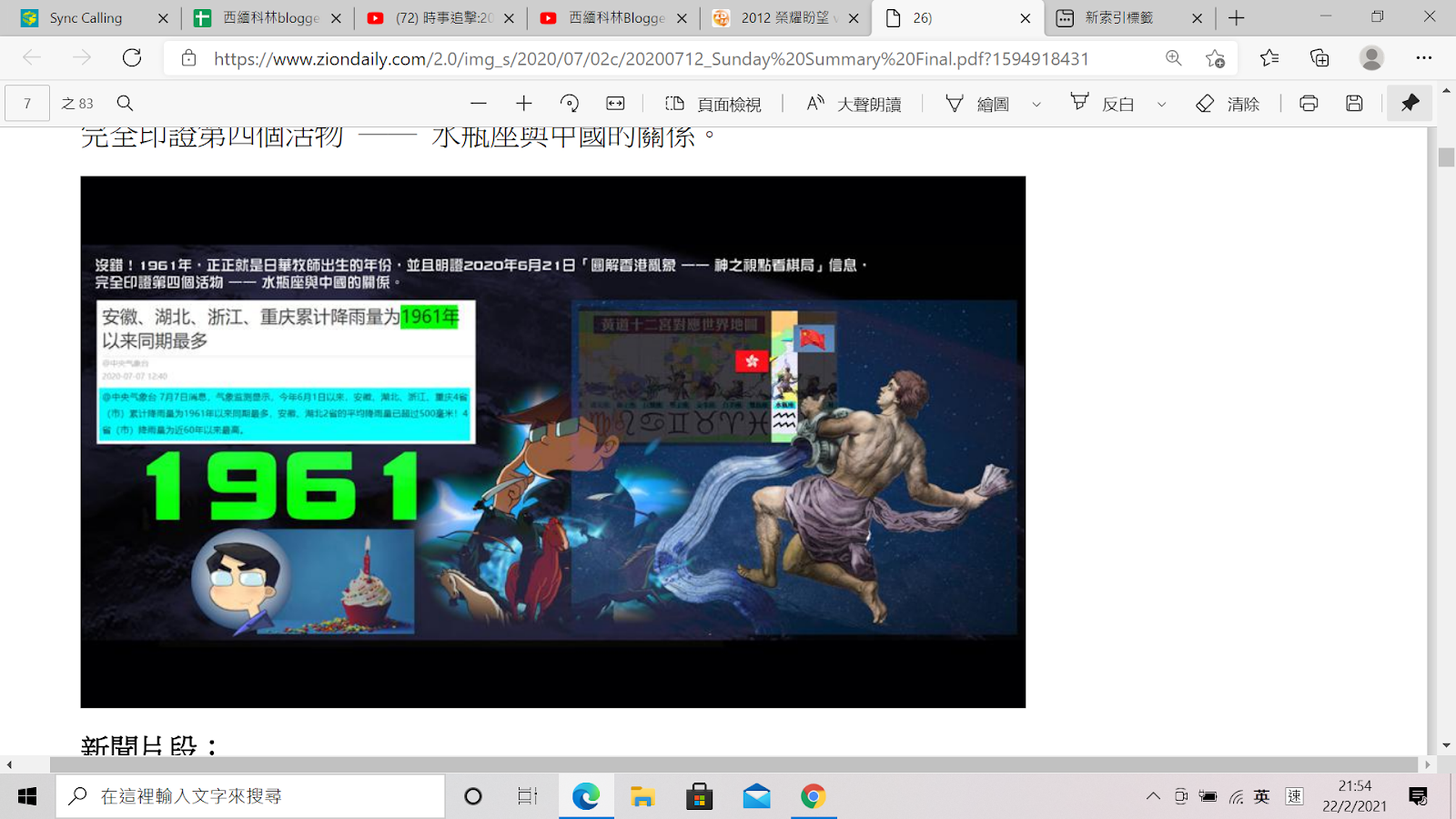Open Mail app from taskbar

[x=756, y=796]
